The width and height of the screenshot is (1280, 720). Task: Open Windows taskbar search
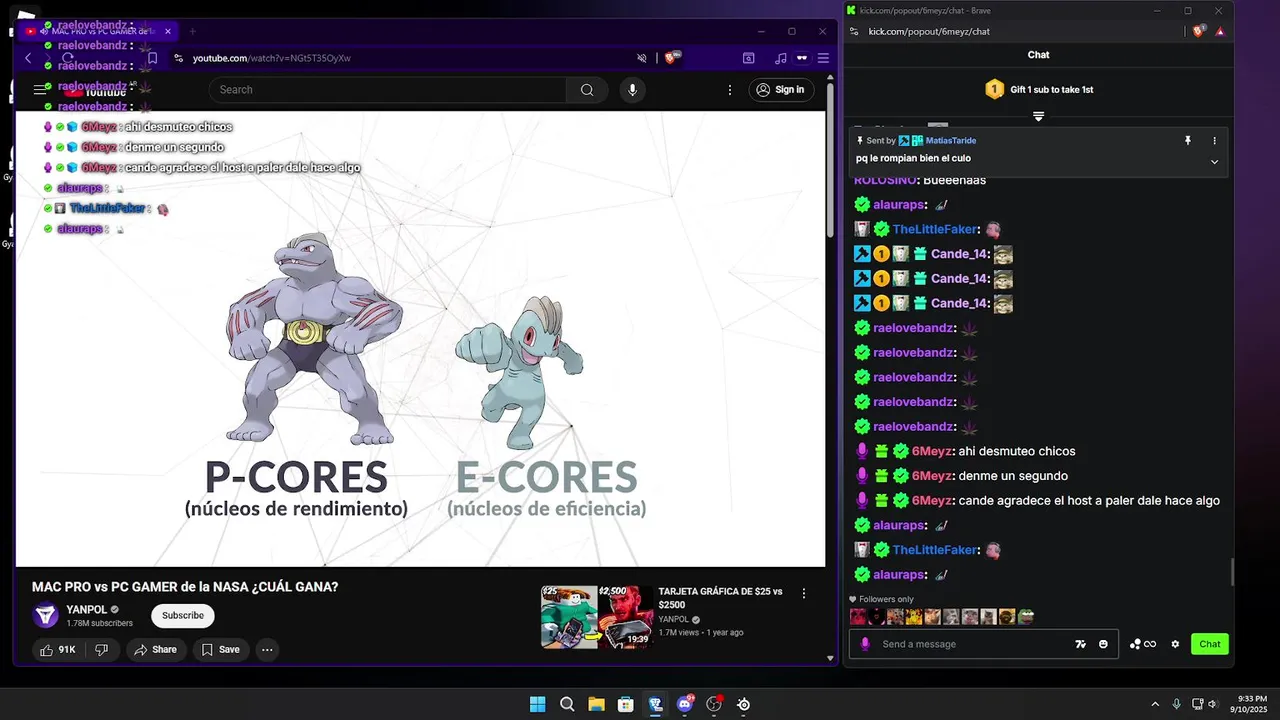(567, 704)
